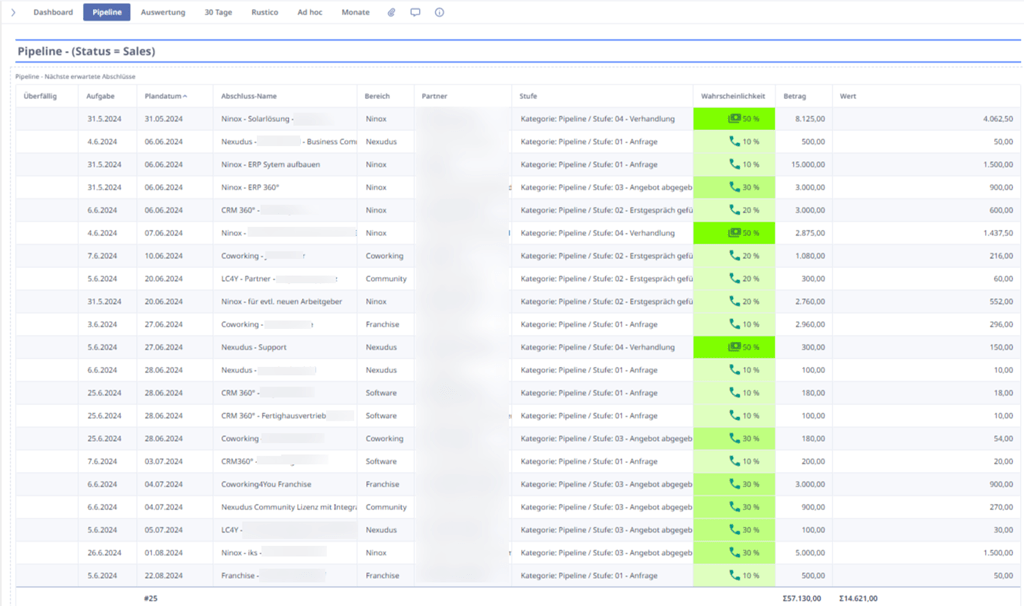
Task: Open the Auswertung tab
Action: [162, 13]
